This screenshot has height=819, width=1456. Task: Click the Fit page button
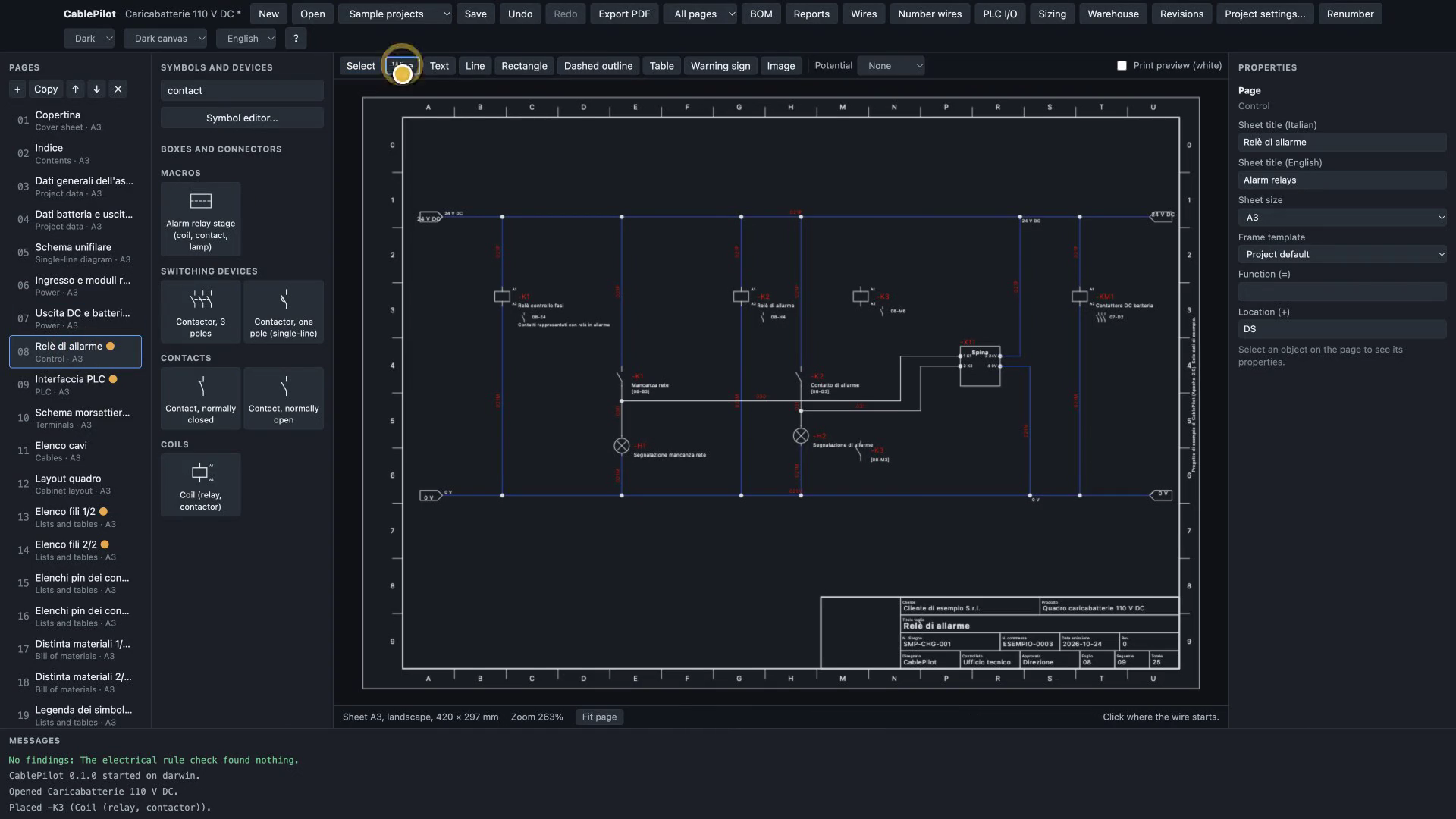599,717
